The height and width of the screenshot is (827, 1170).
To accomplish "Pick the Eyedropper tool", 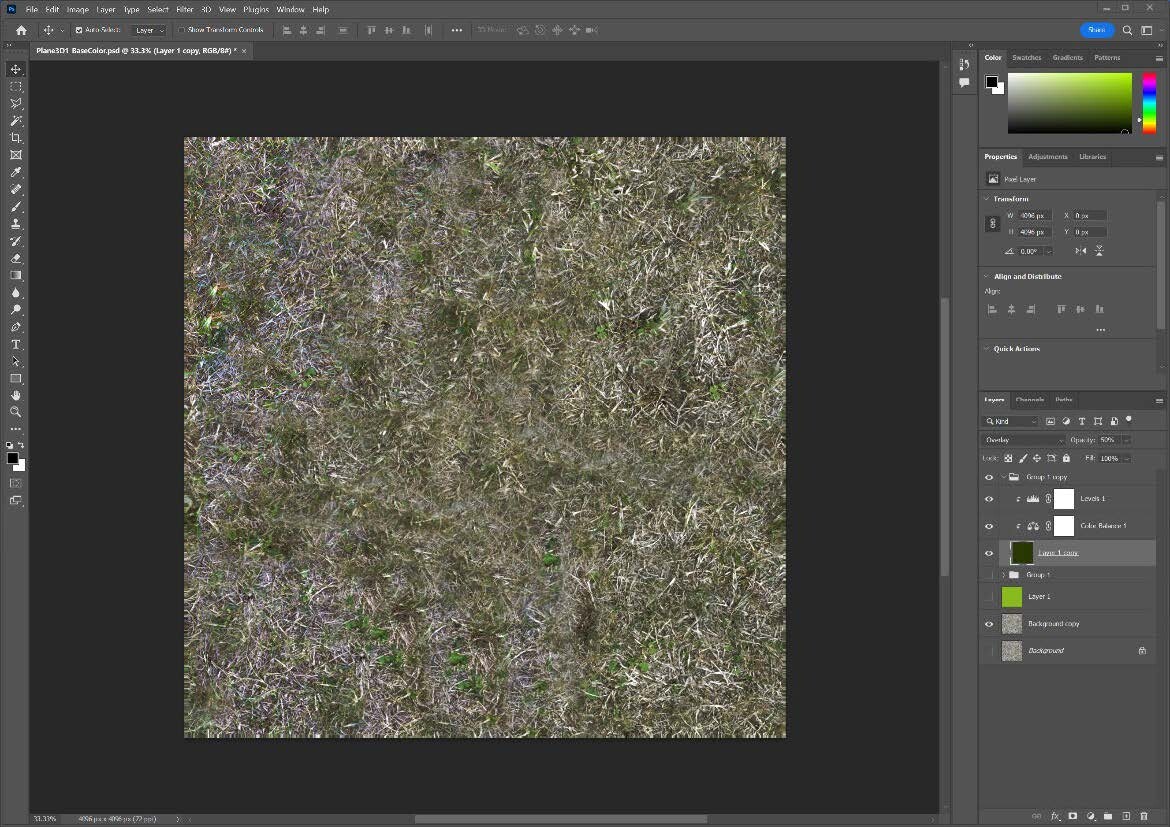I will 15,172.
